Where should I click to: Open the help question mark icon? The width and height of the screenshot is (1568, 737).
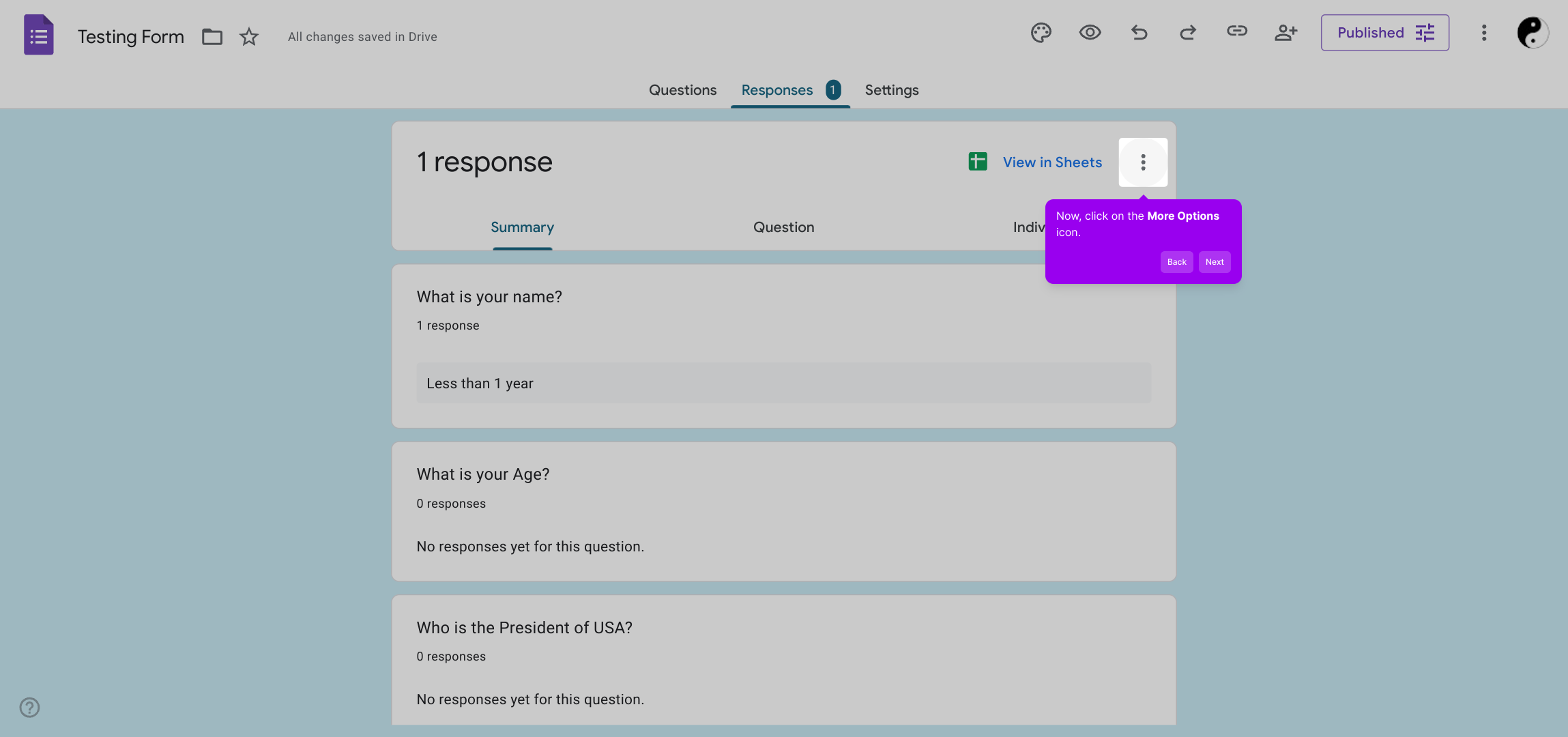click(29, 708)
